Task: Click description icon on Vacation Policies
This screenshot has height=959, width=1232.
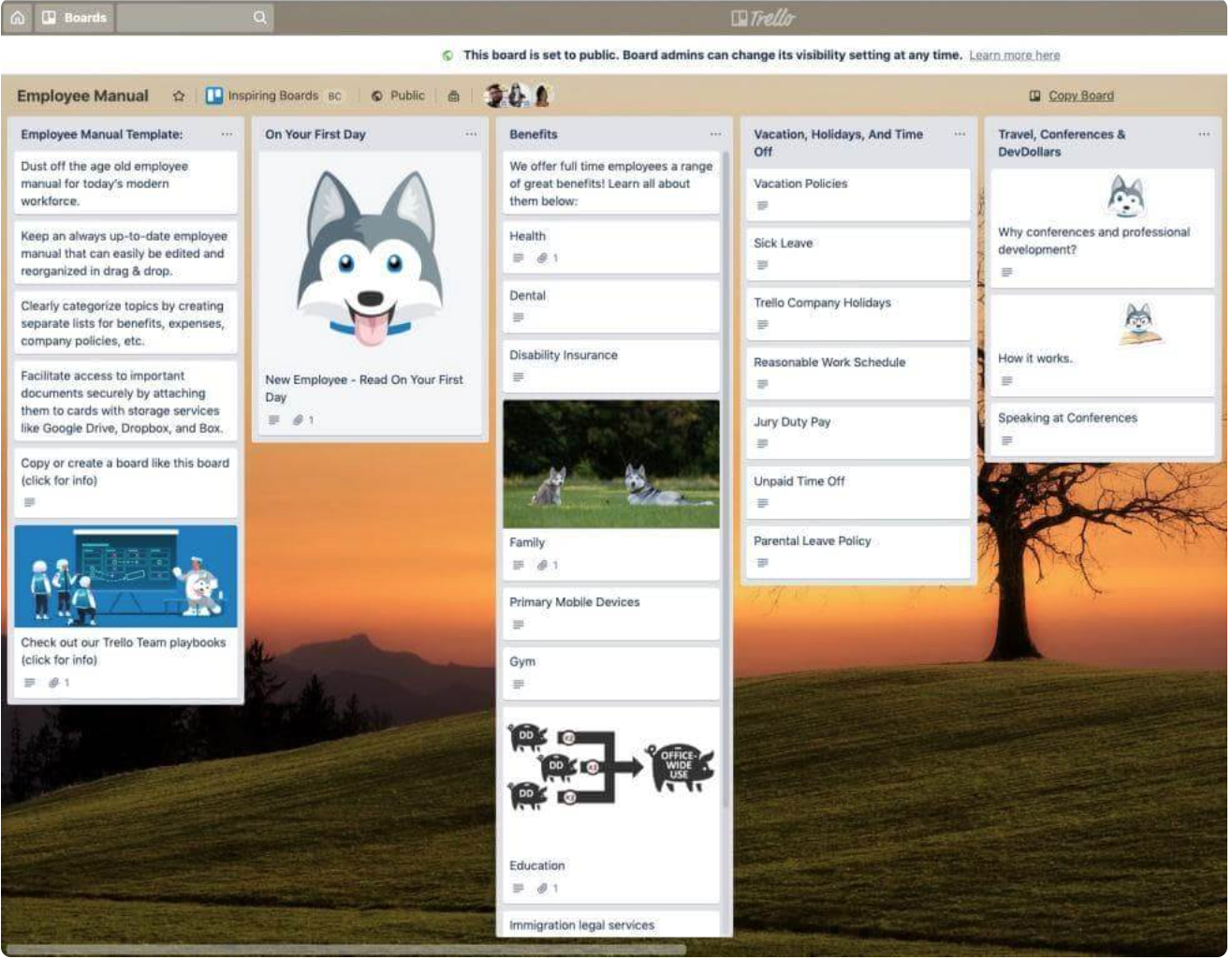Action: pyautogui.click(x=763, y=206)
